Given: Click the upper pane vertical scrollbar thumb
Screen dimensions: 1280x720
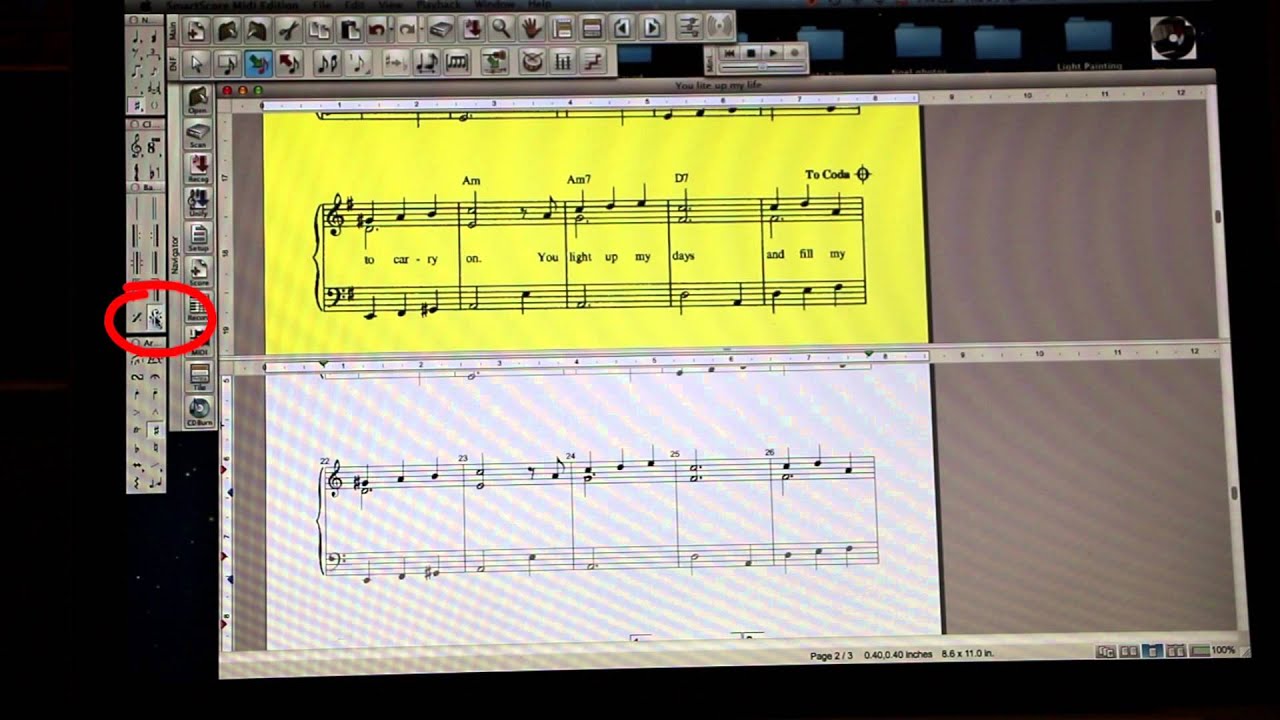Looking at the screenshot, I should click(x=1218, y=217).
